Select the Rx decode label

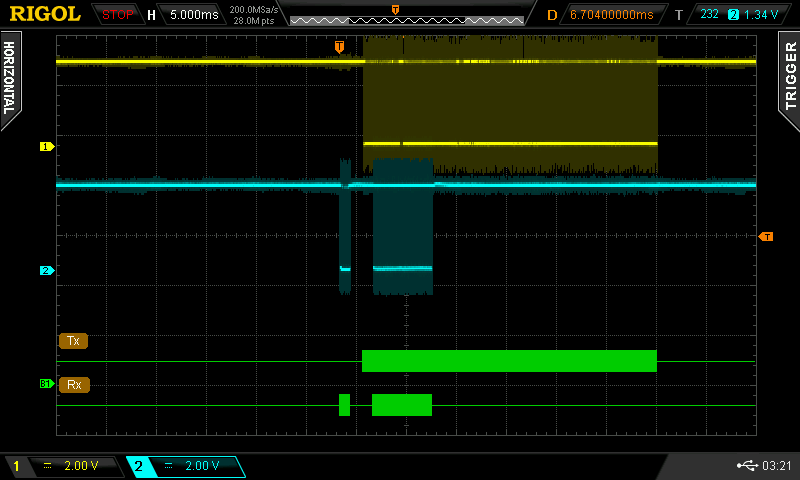[x=73, y=384]
